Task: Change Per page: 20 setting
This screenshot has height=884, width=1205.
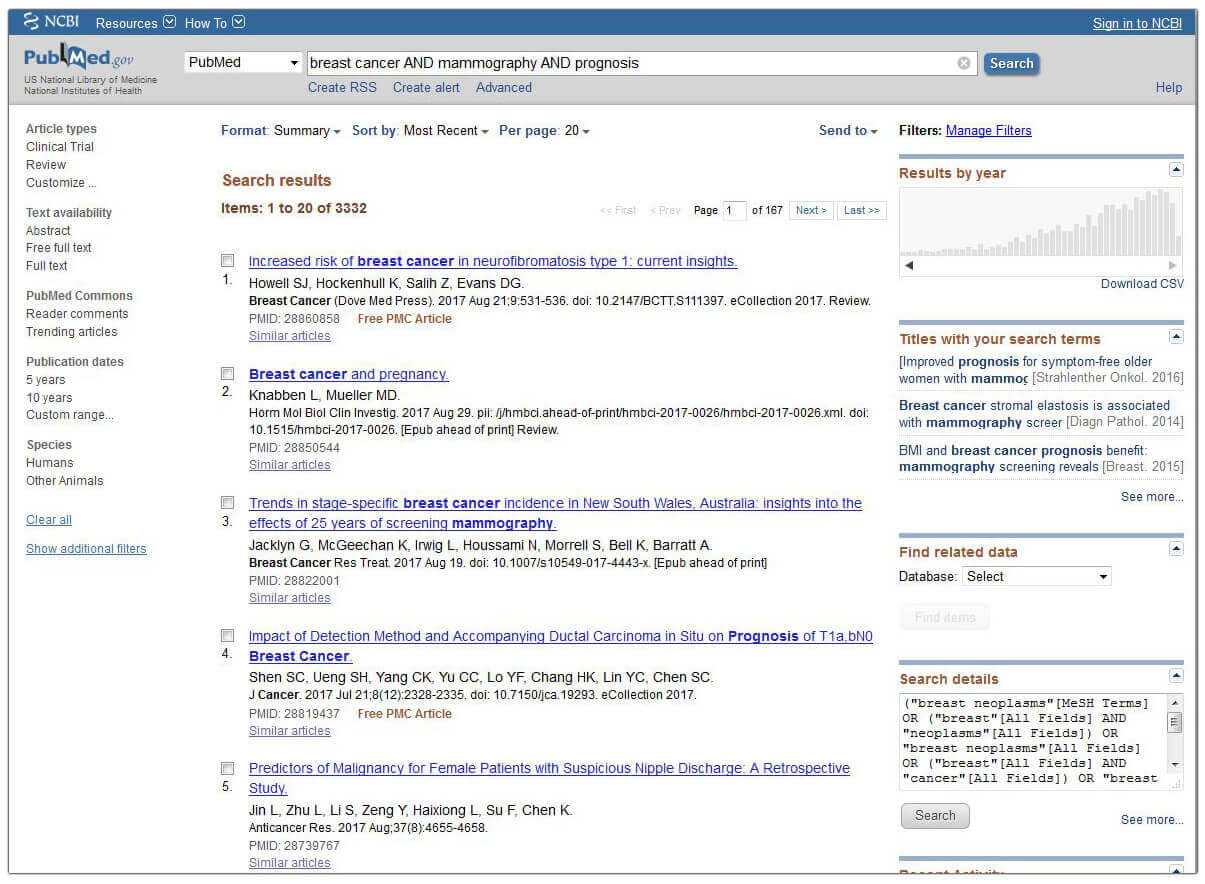Action: [544, 131]
